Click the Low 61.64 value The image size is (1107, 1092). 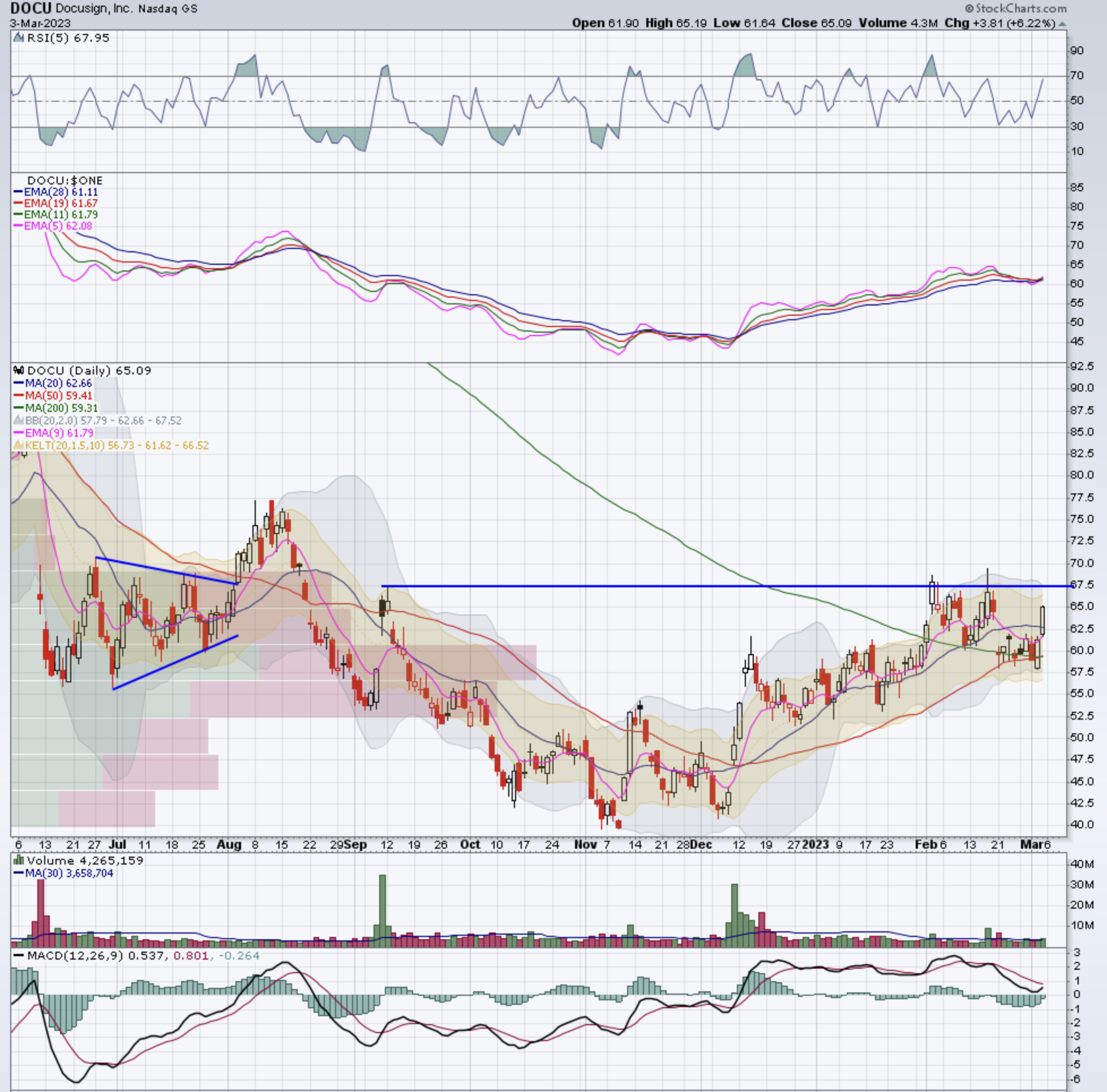pos(744,24)
